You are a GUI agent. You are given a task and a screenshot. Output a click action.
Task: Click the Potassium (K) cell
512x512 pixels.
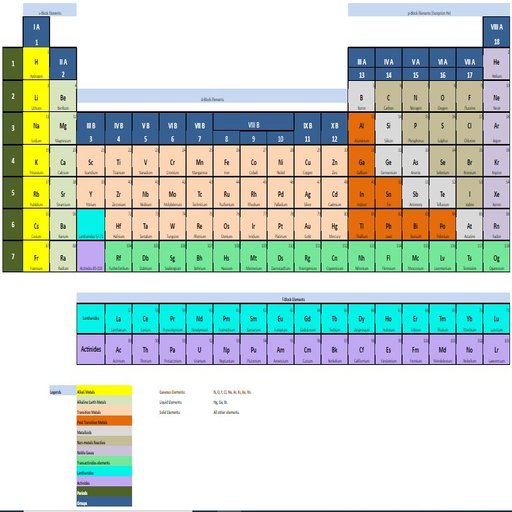tap(36, 160)
